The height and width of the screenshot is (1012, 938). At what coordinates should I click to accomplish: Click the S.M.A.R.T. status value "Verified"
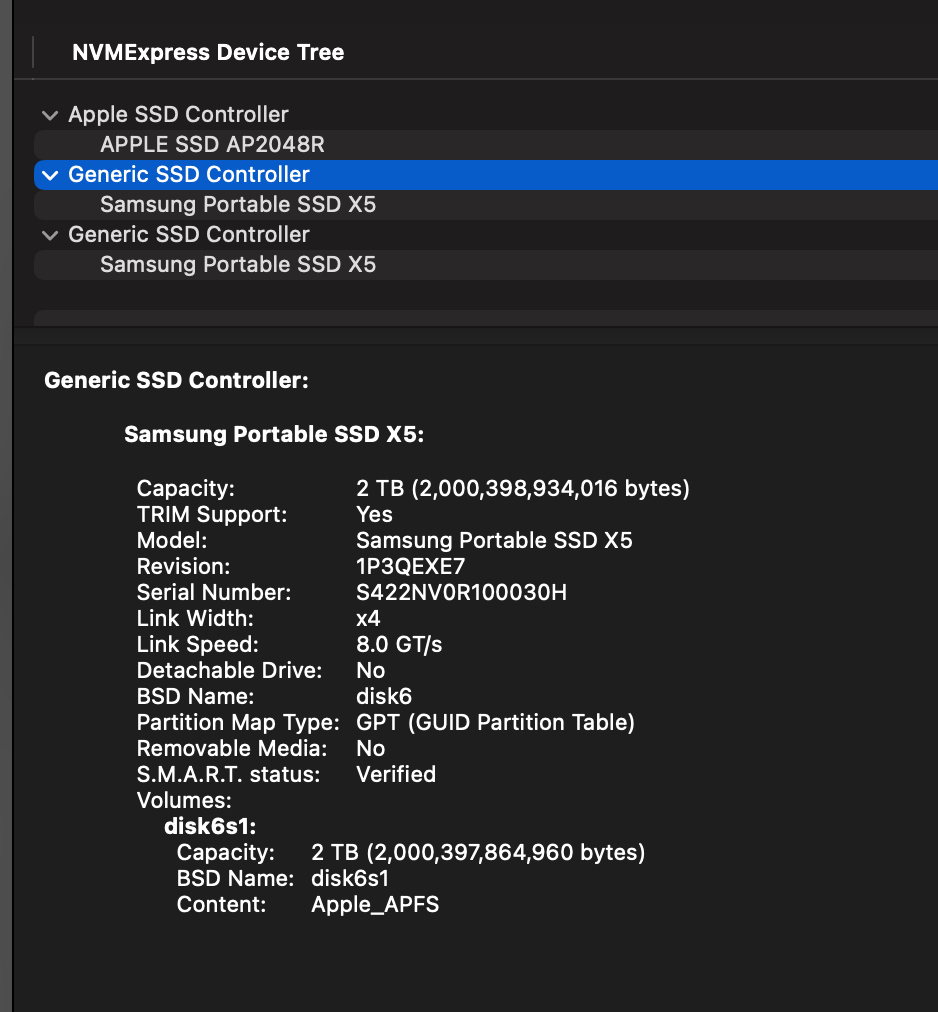pos(396,774)
